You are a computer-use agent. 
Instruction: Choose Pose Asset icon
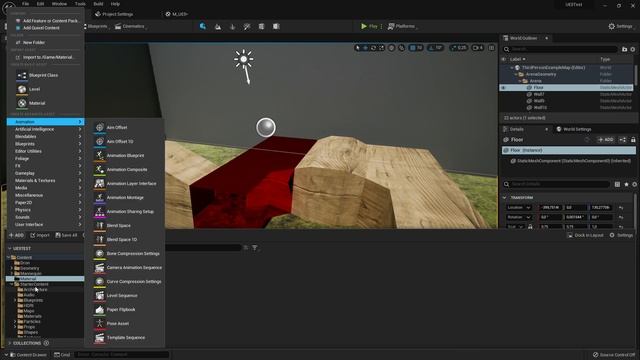click(x=99, y=323)
